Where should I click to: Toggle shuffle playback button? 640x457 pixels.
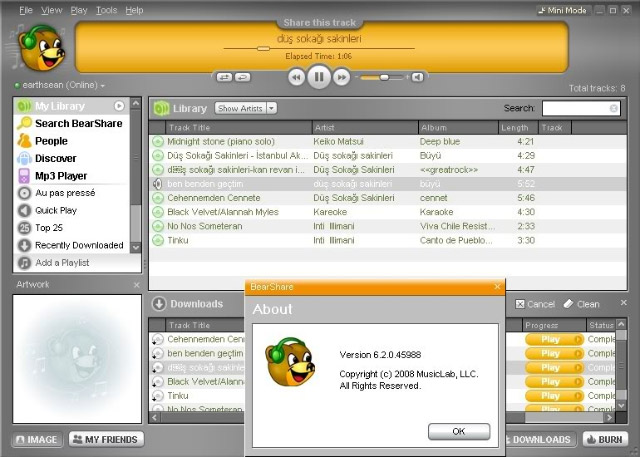(224, 77)
